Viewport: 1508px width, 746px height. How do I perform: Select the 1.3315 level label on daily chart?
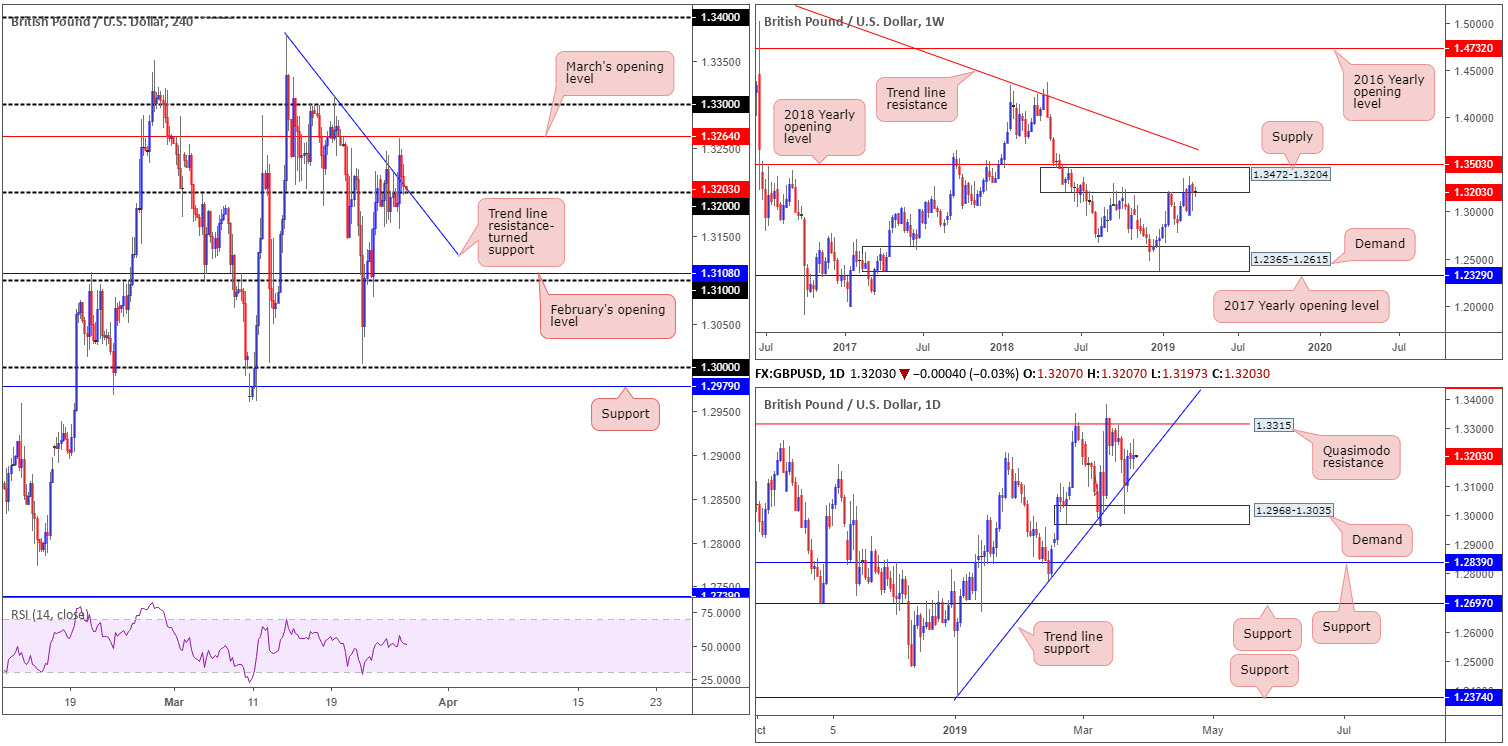[x=1271, y=424]
